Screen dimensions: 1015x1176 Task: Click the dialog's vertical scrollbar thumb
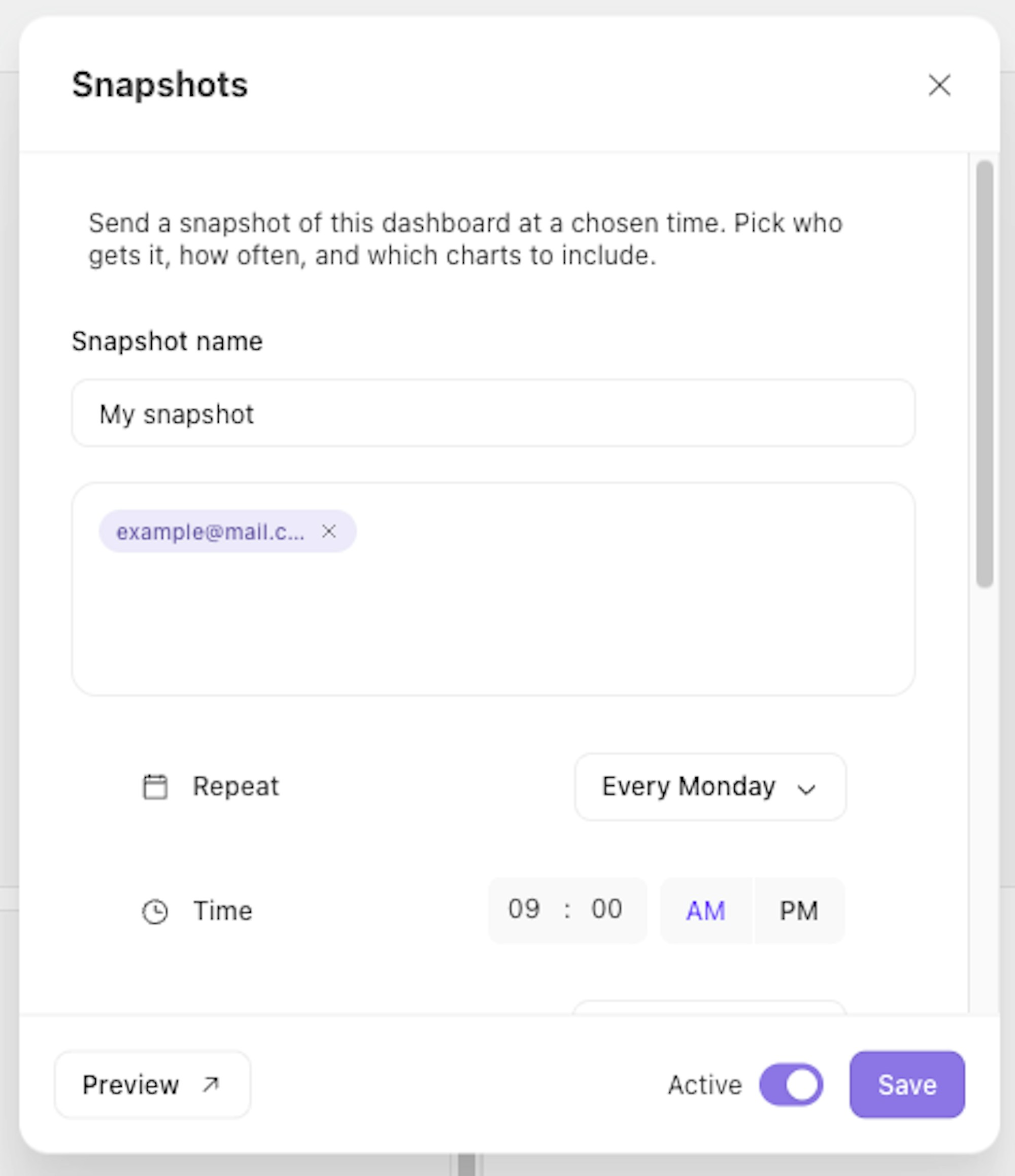coord(985,374)
